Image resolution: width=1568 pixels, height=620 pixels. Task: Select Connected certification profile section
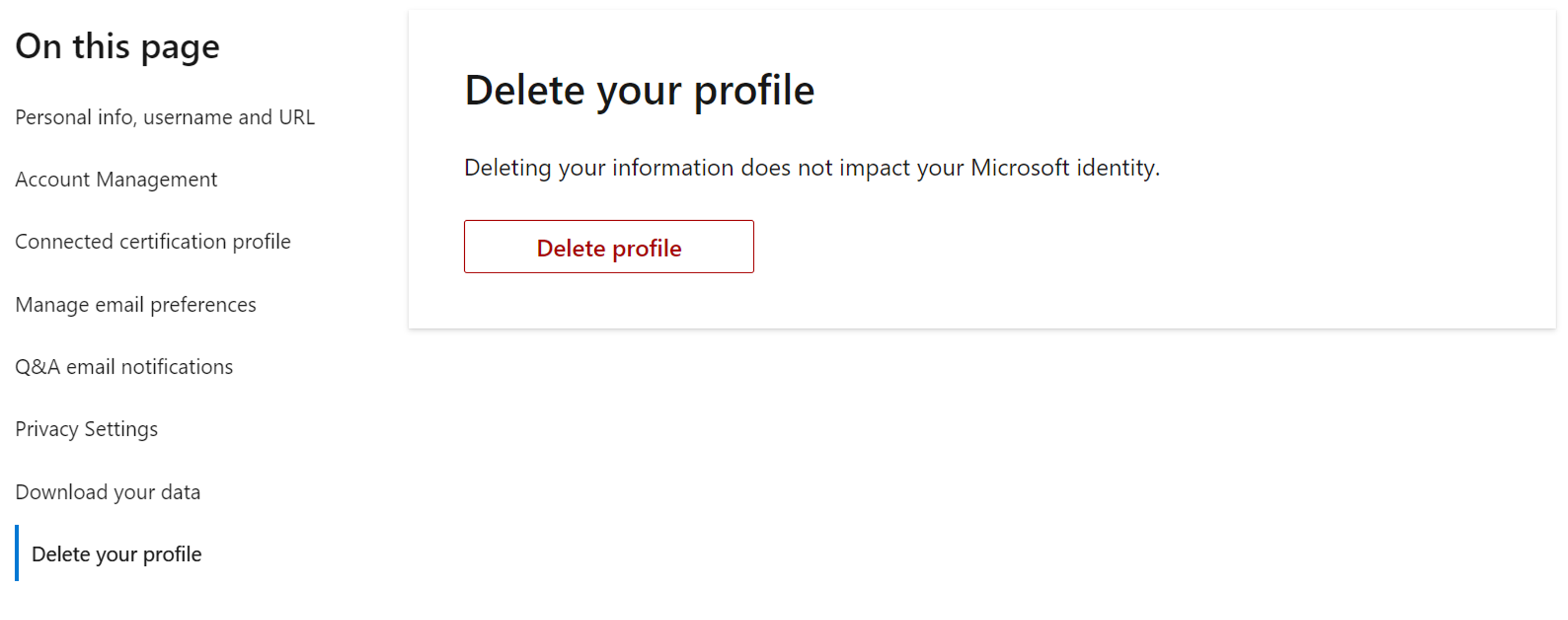click(153, 241)
